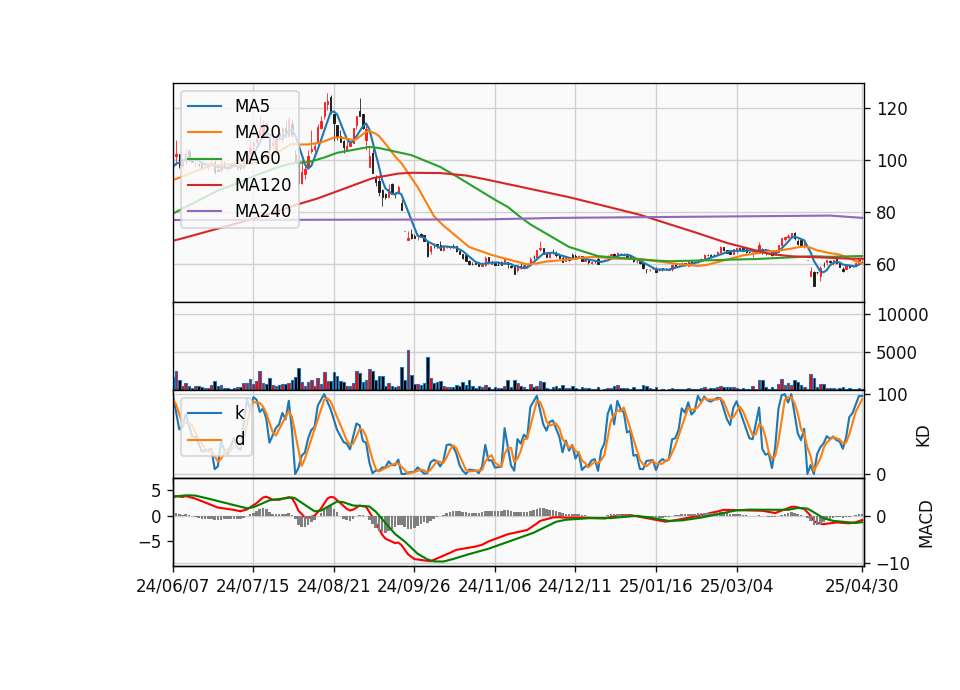
Task: Click the 25/04/30 date axis label
Action: coord(862,586)
